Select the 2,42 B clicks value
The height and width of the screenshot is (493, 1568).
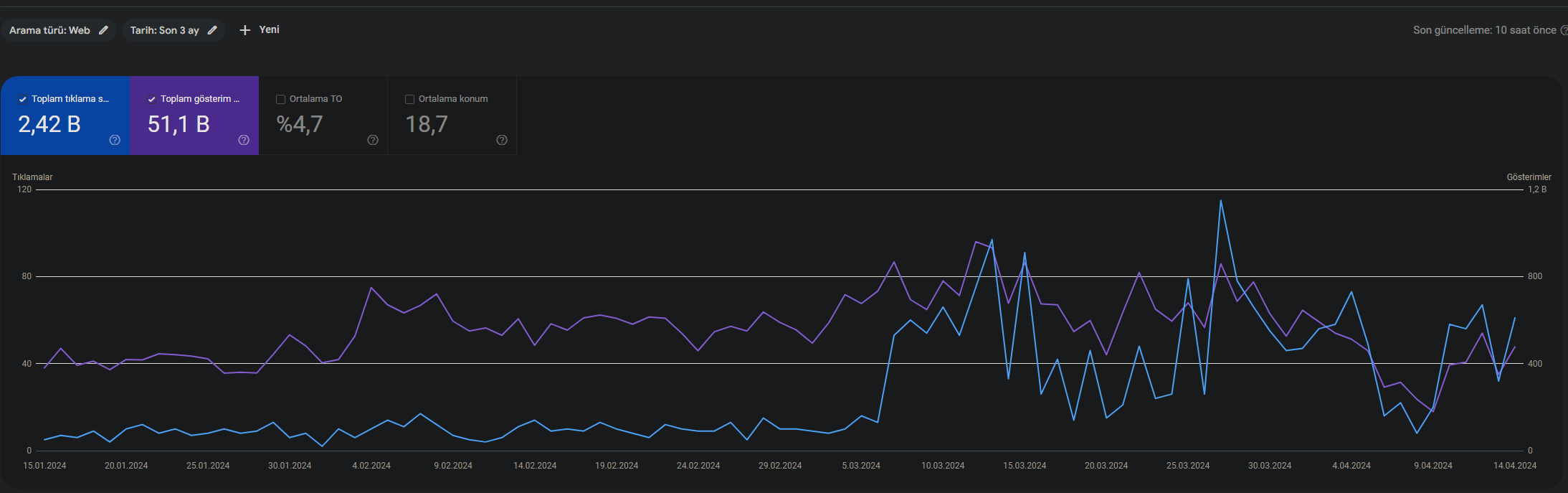49,125
